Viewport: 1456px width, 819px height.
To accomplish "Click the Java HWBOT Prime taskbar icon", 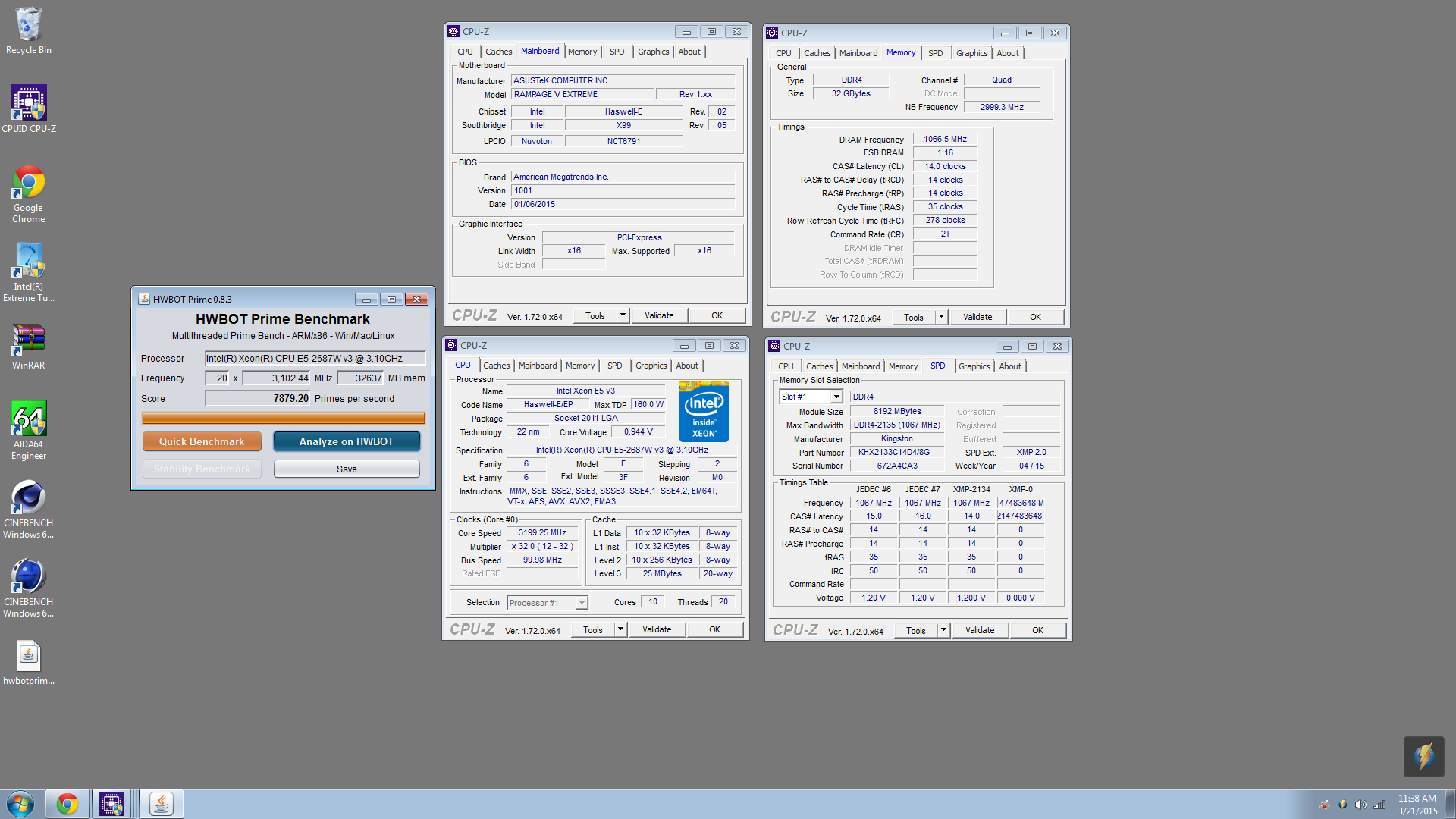I will [x=161, y=804].
